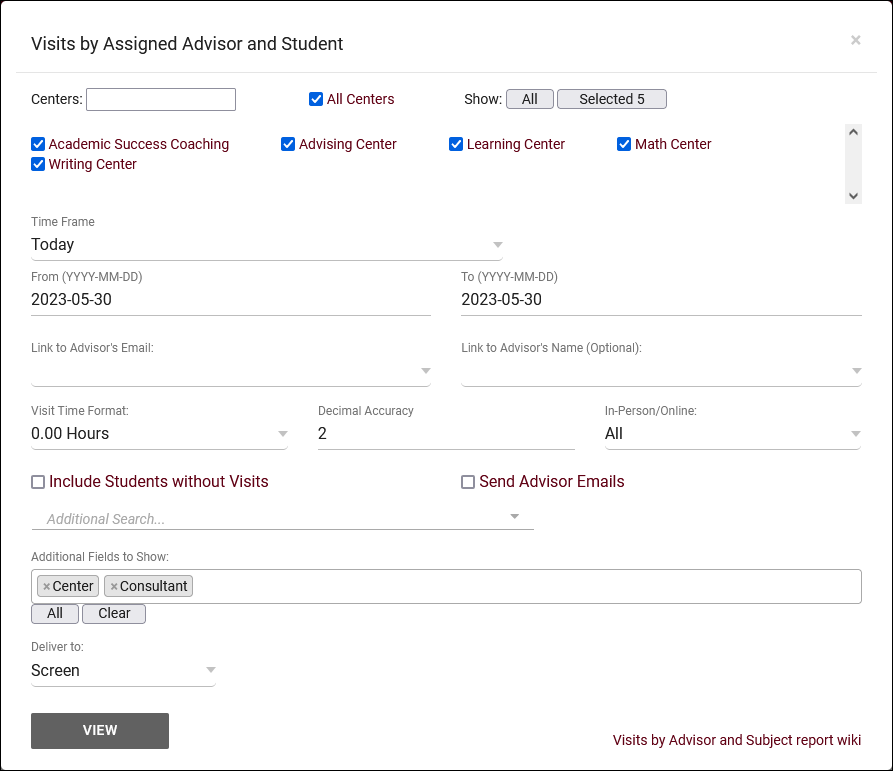This screenshot has height=771, width=893.
Task: Toggle the Math Center checkbox
Action: (626, 144)
